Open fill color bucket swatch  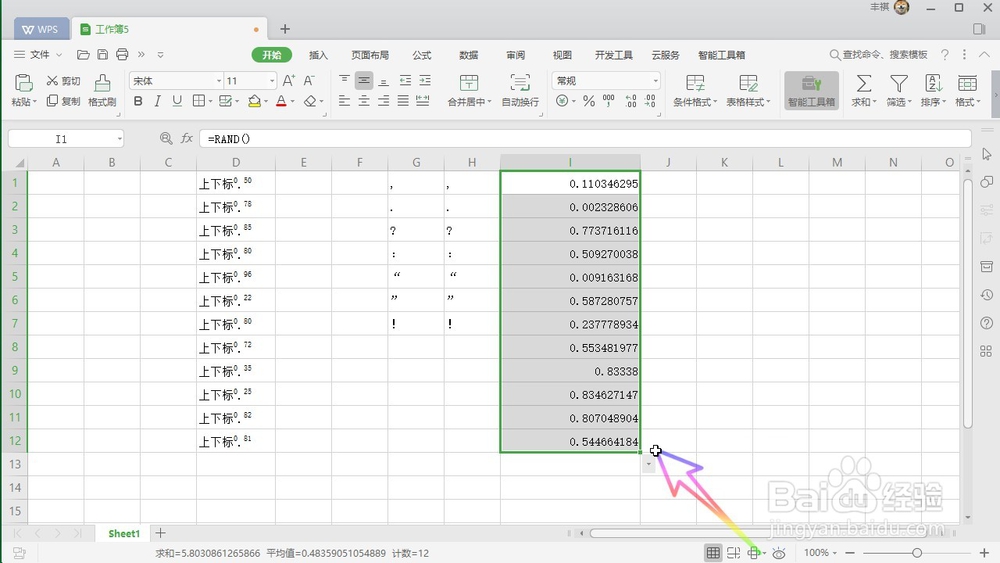coord(254,101)
